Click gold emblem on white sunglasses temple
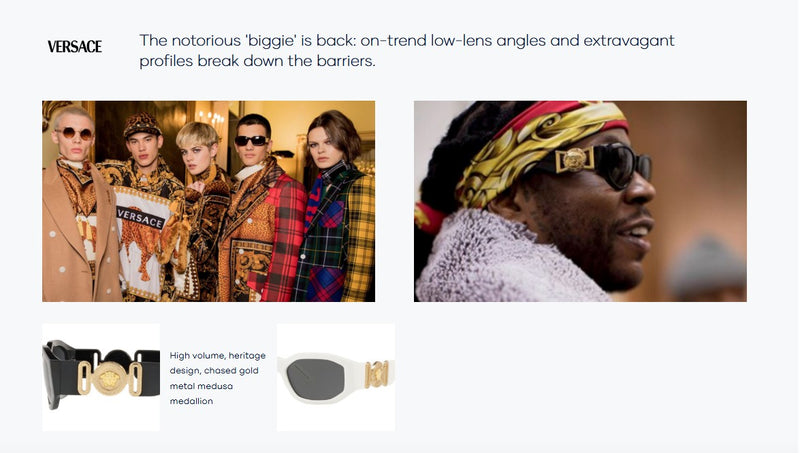Viewport: 800px width, 453px height. click(x=377, y=374)
